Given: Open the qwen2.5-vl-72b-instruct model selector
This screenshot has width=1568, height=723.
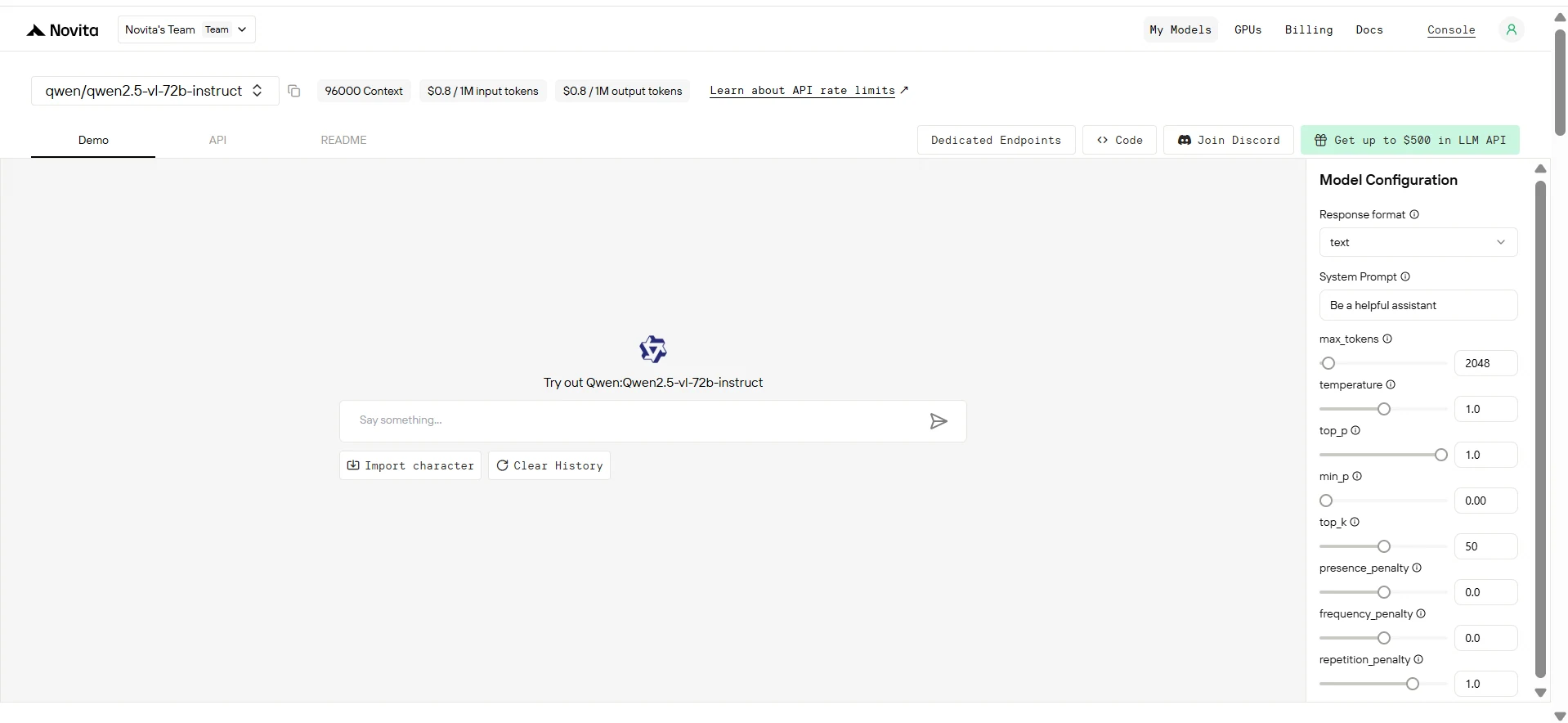Looking at the screenshot, I should [x=155, y=91].
